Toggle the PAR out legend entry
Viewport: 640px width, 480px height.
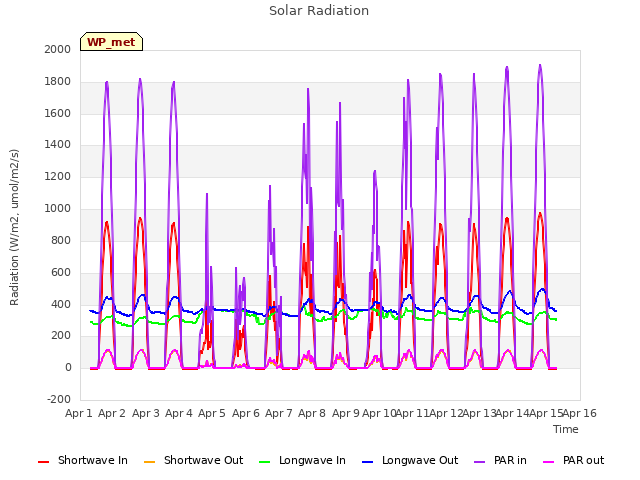573,460
